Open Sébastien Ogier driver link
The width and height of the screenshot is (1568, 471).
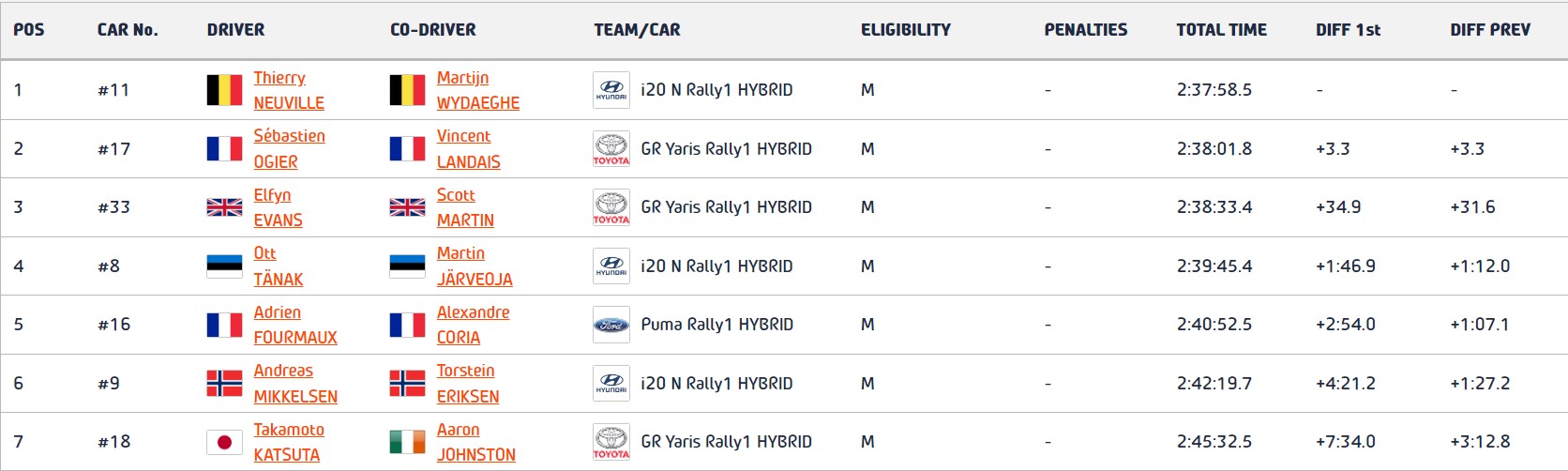click(x=289, y=148)
